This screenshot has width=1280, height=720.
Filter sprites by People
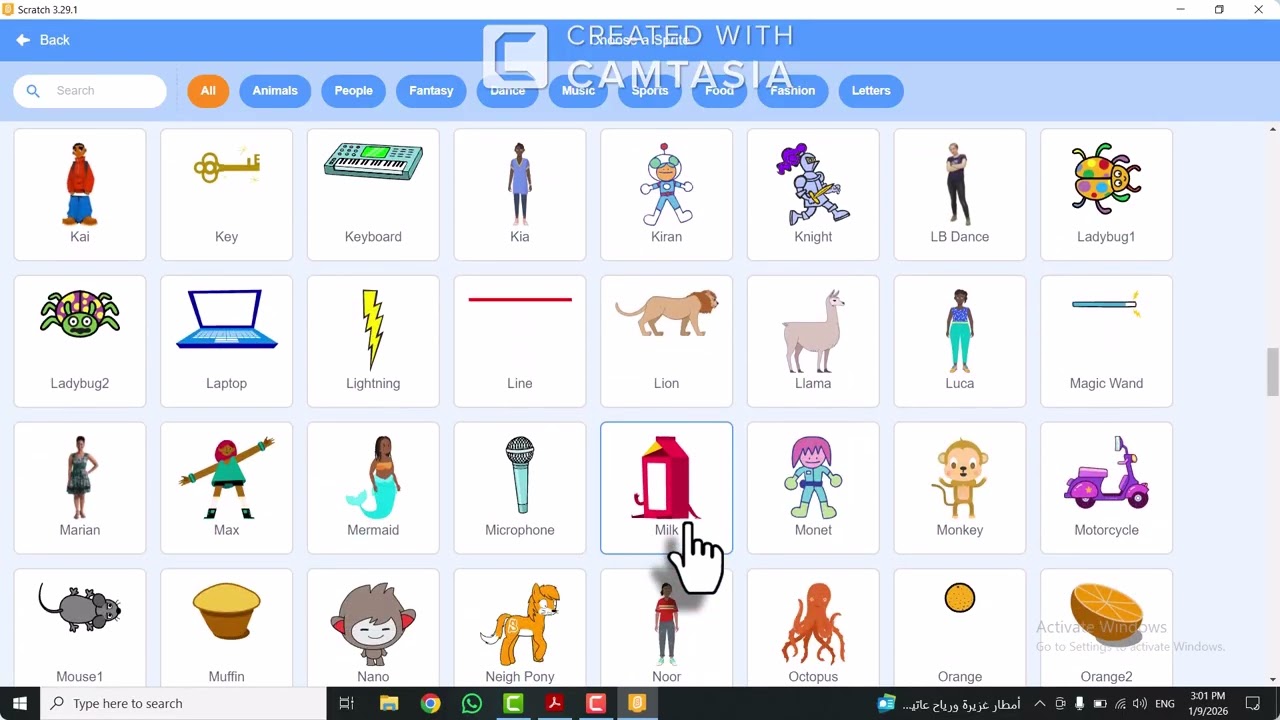tap(353, 91)
